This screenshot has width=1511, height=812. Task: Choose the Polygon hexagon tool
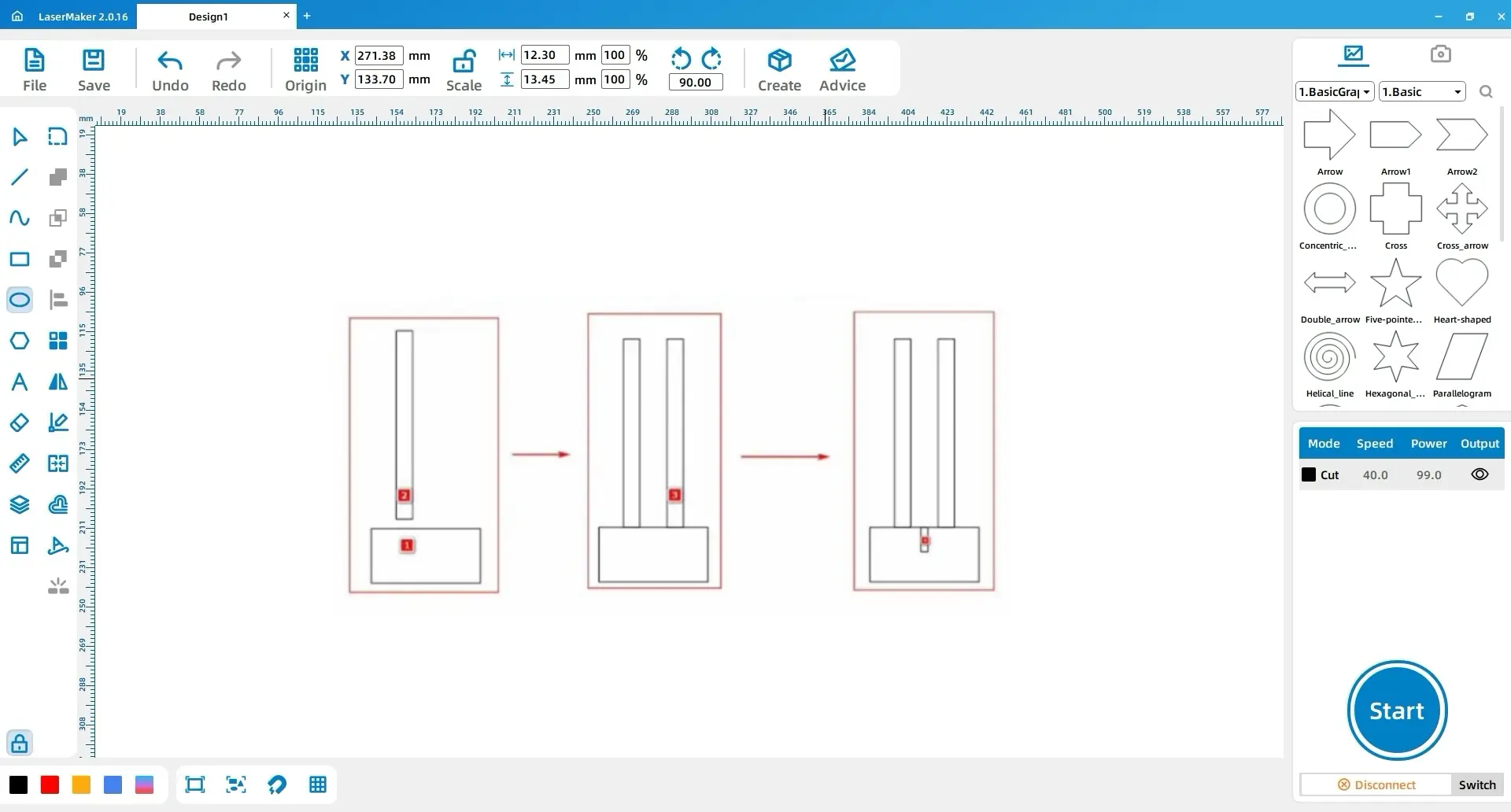(20, 341)
